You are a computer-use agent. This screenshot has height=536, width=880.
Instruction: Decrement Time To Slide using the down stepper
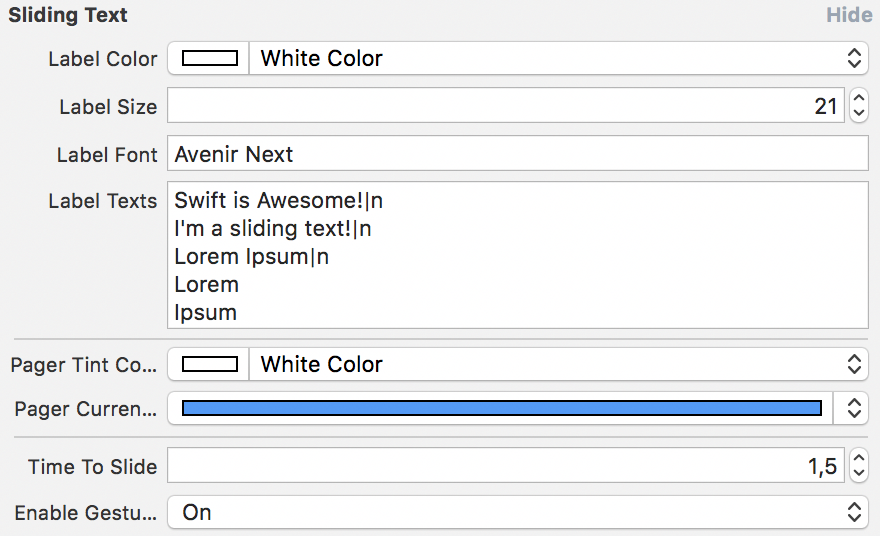pos(858,473)
